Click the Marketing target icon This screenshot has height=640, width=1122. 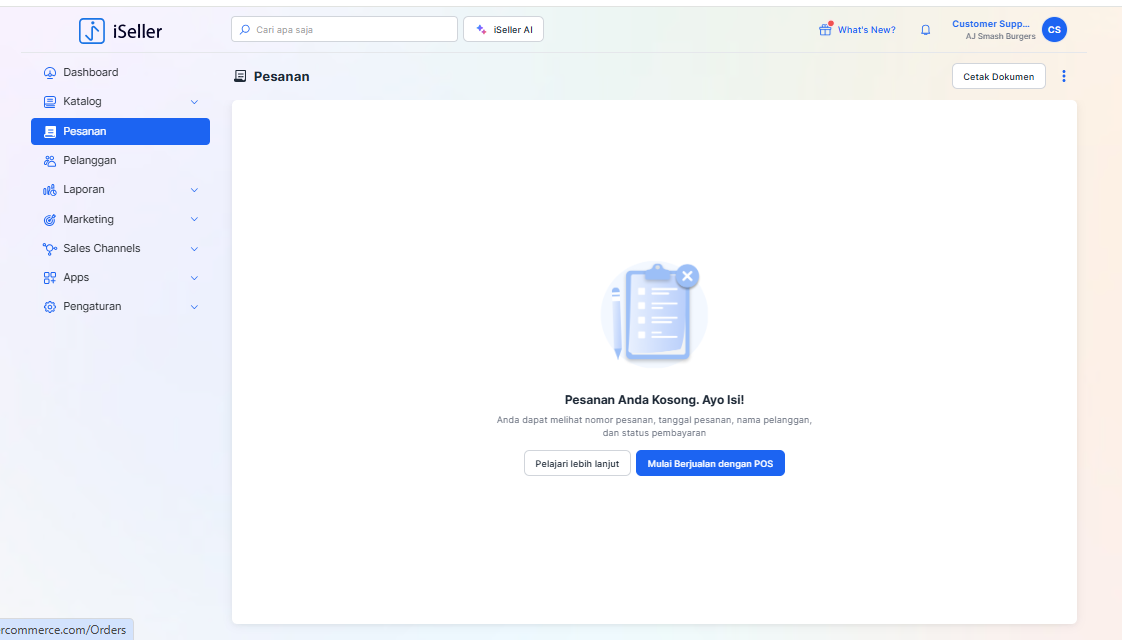tap(50, 220)
